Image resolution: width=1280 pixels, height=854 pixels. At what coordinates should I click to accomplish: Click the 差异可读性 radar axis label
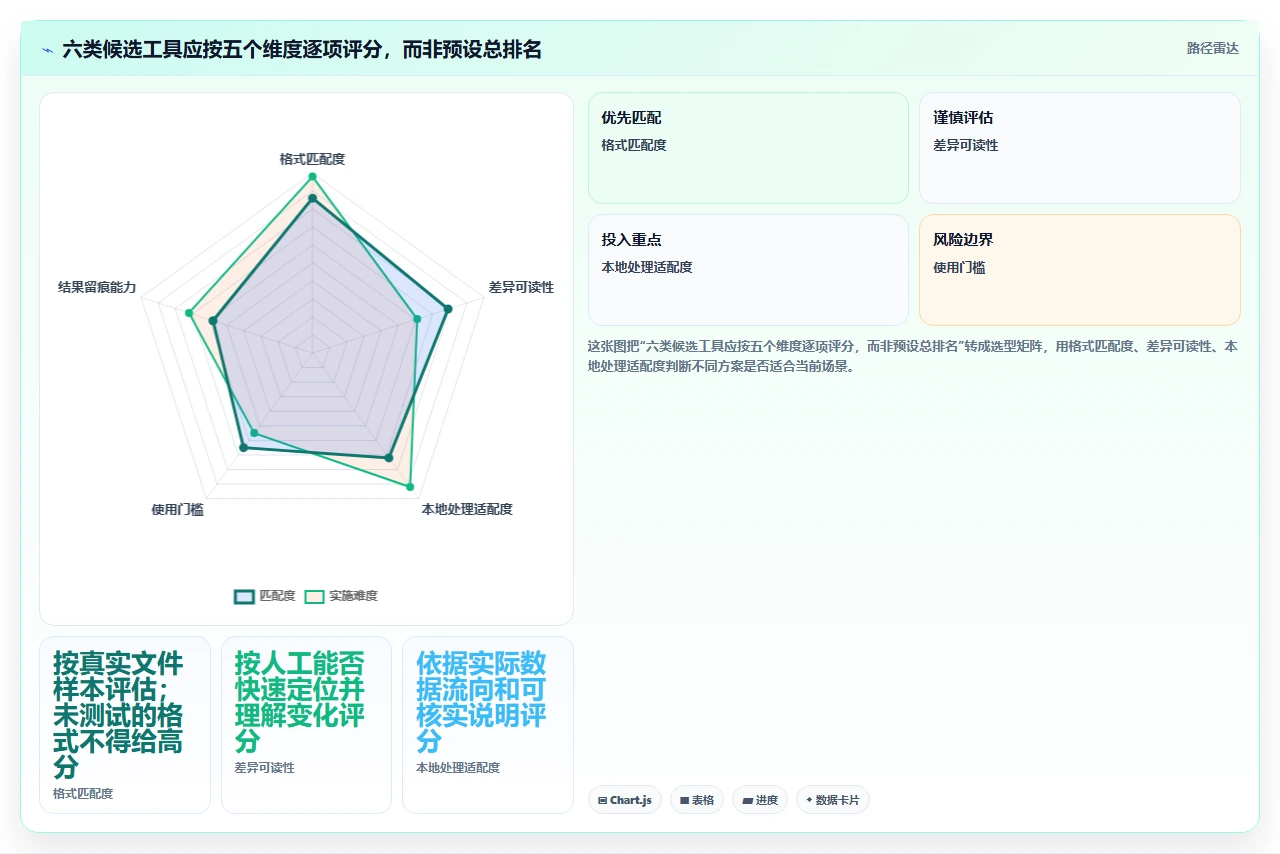[x=521, y=287]
